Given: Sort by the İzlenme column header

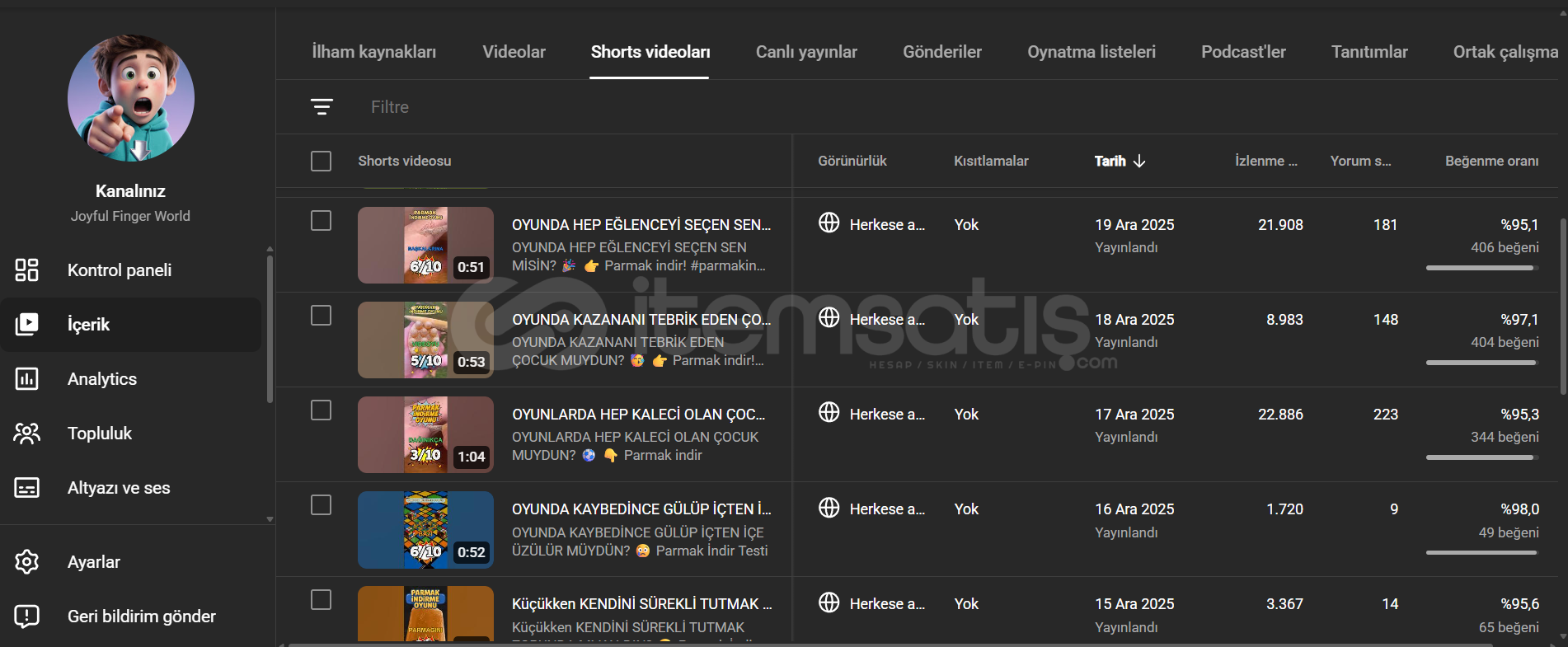Looking at the screenshot, I should pos(1265,161).
